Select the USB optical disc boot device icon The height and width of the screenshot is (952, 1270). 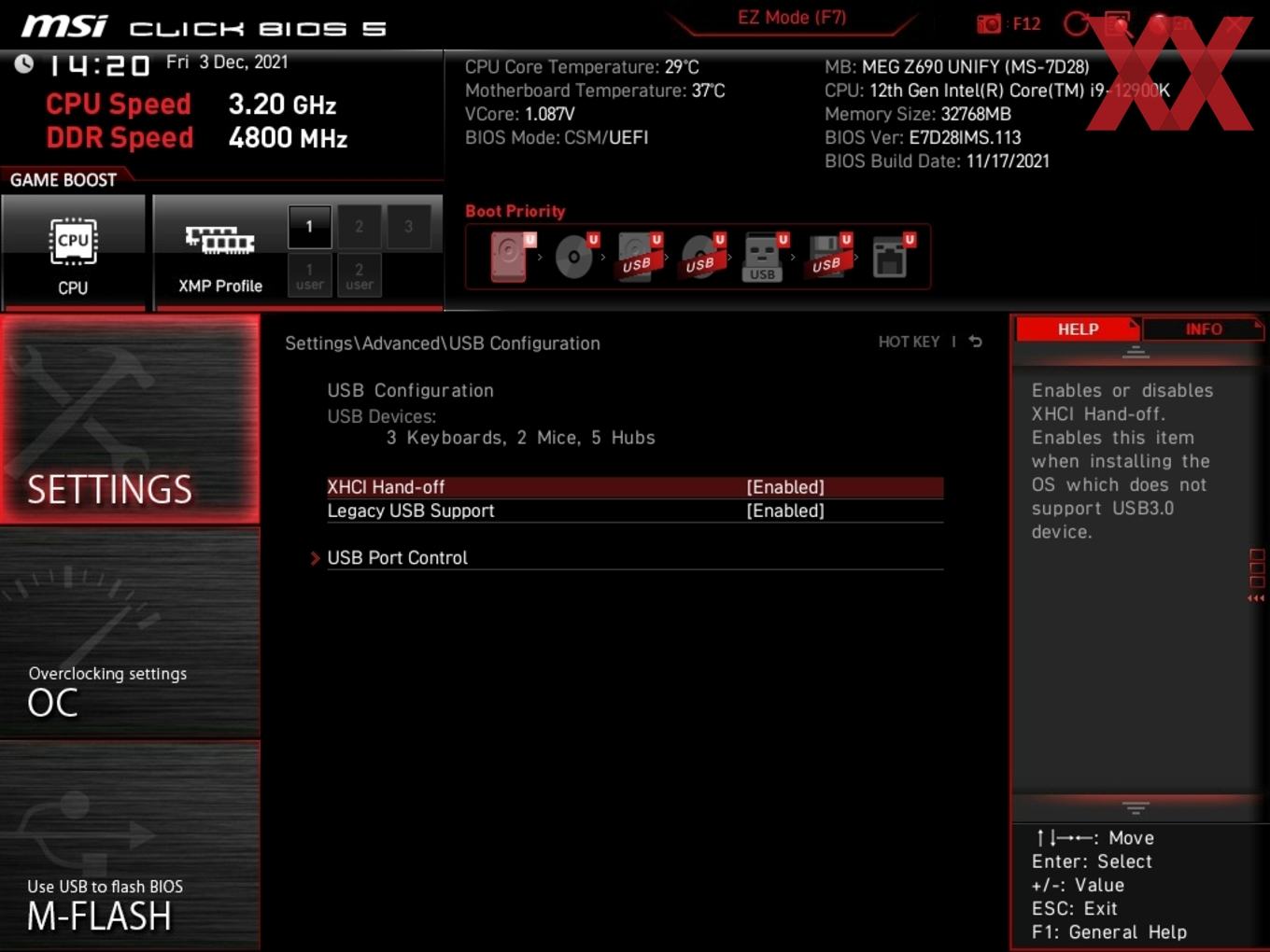coord(703,257)
